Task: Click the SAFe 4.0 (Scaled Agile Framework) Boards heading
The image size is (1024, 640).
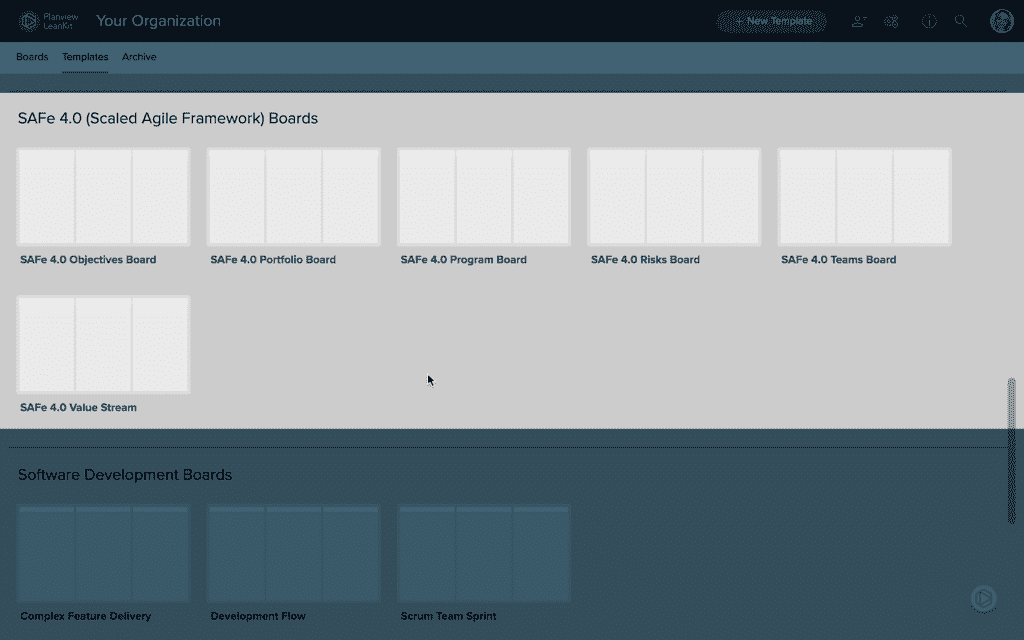Action: 168,118
